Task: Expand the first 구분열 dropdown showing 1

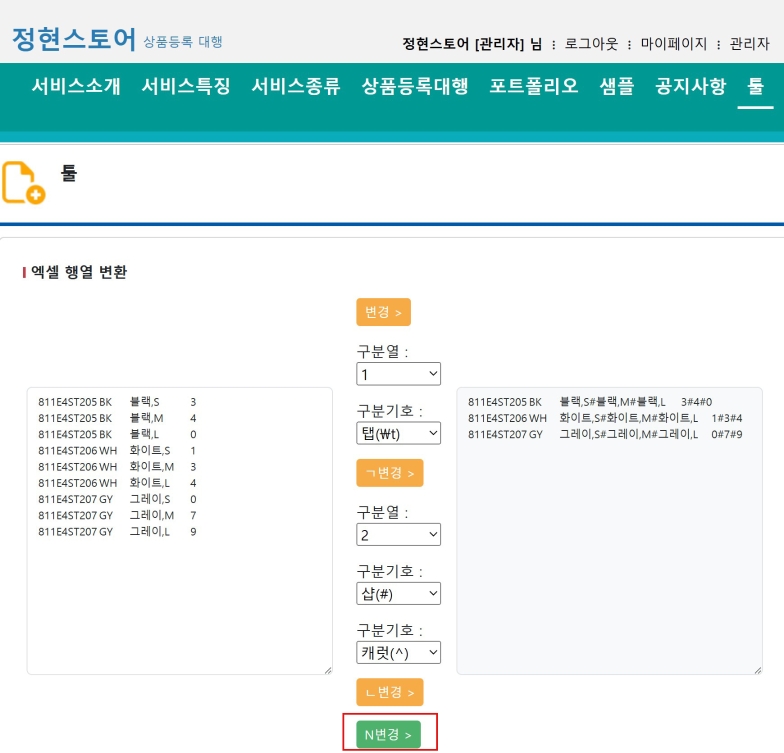Action: (x=398, y=374)
